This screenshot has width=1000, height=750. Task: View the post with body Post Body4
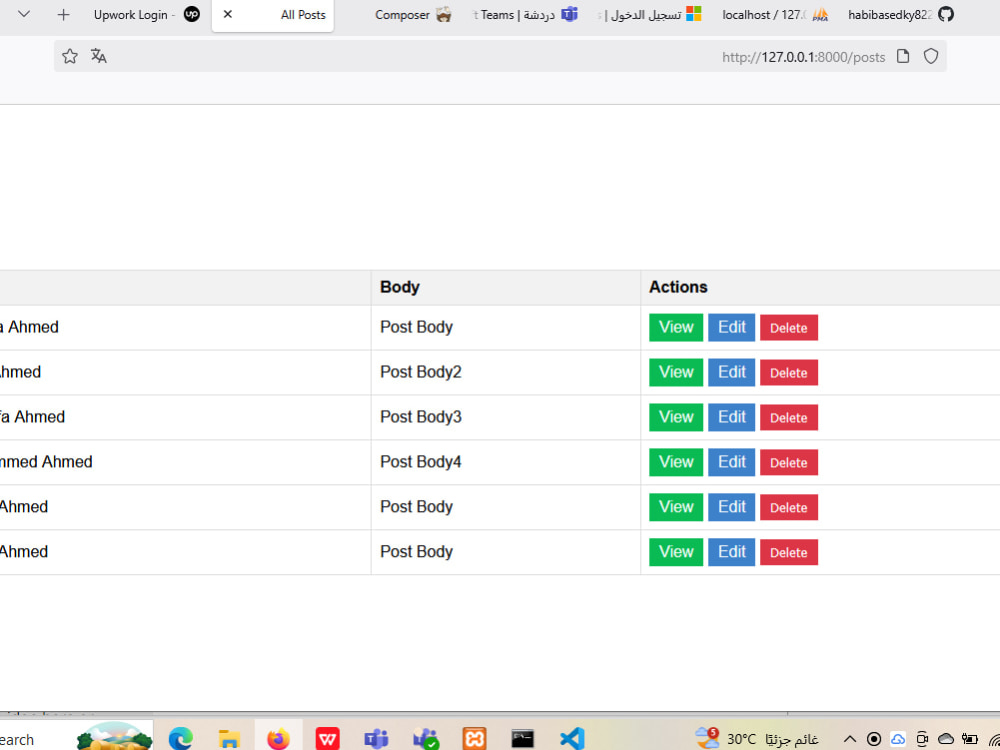pyautogui.click(x=676, y=462)
